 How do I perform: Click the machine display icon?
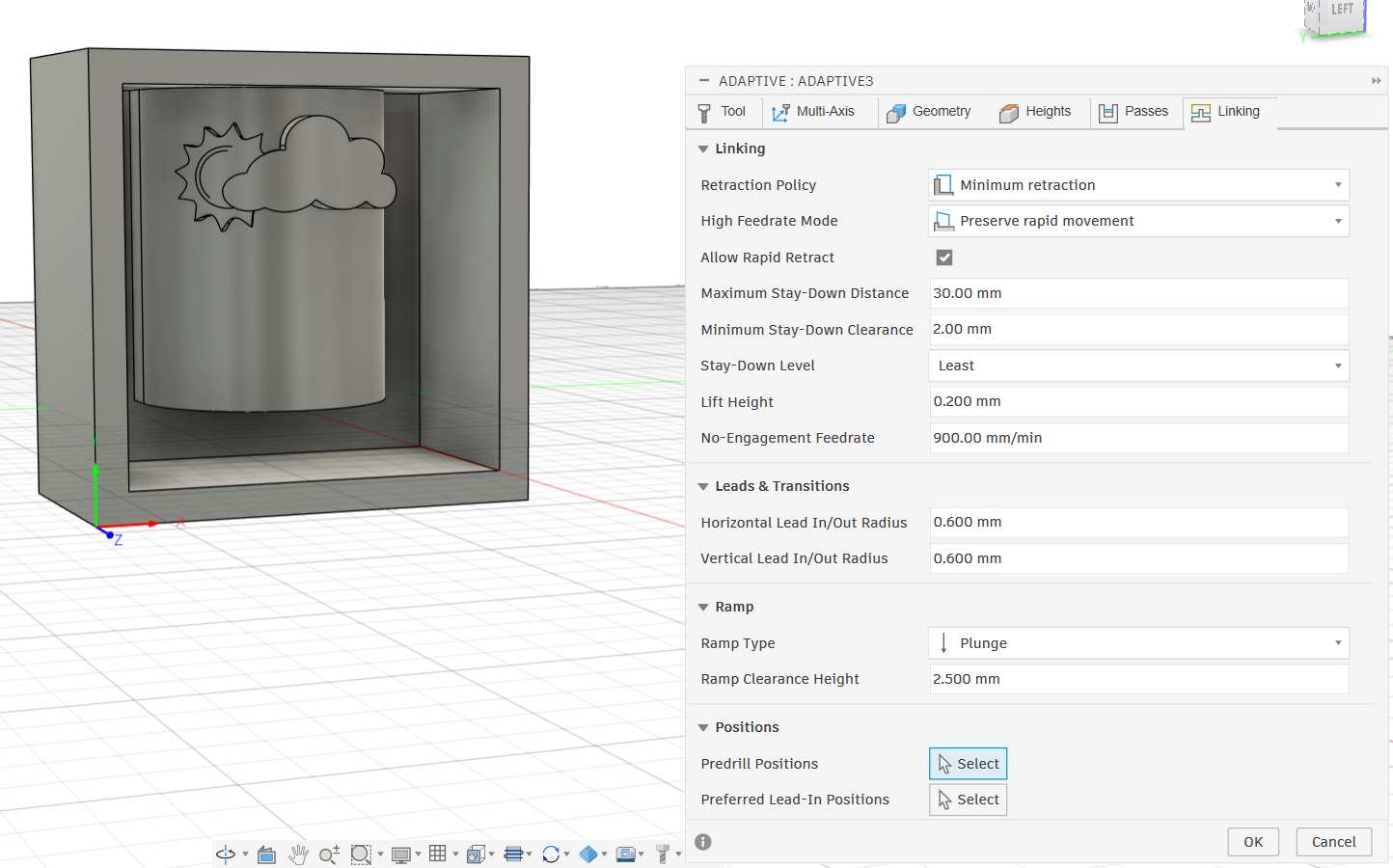(626, 854)
